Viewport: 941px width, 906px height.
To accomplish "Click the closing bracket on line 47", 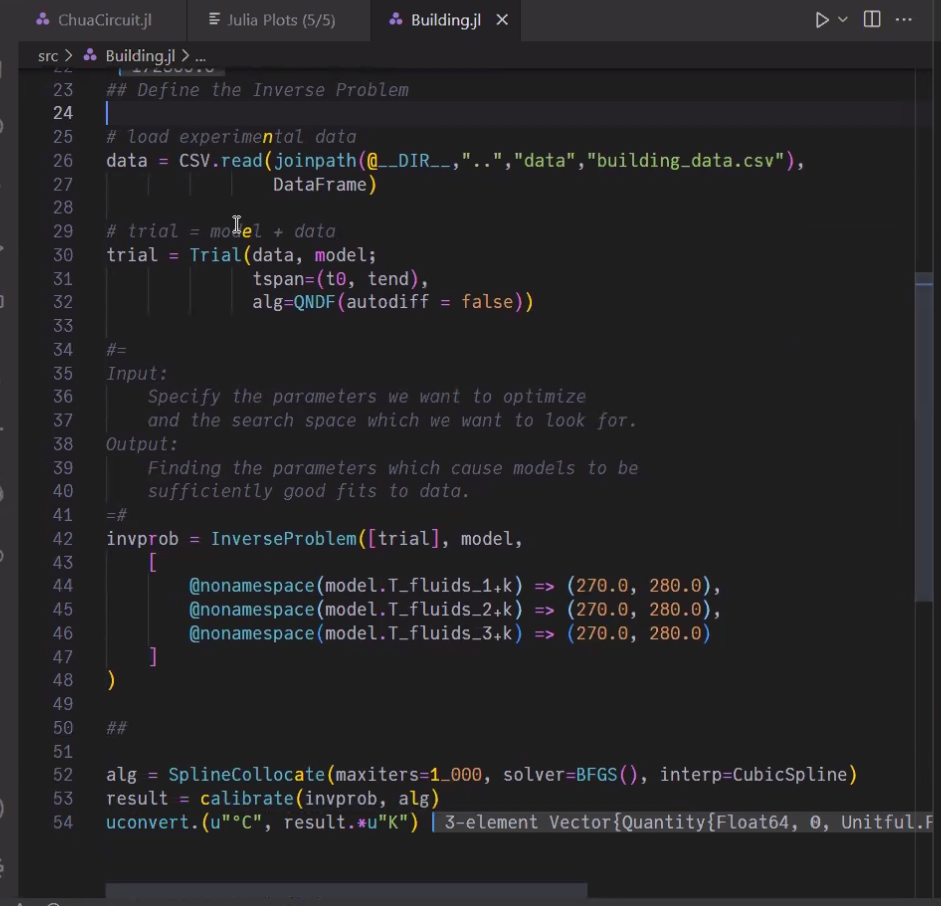I will (x=153, y=657).
